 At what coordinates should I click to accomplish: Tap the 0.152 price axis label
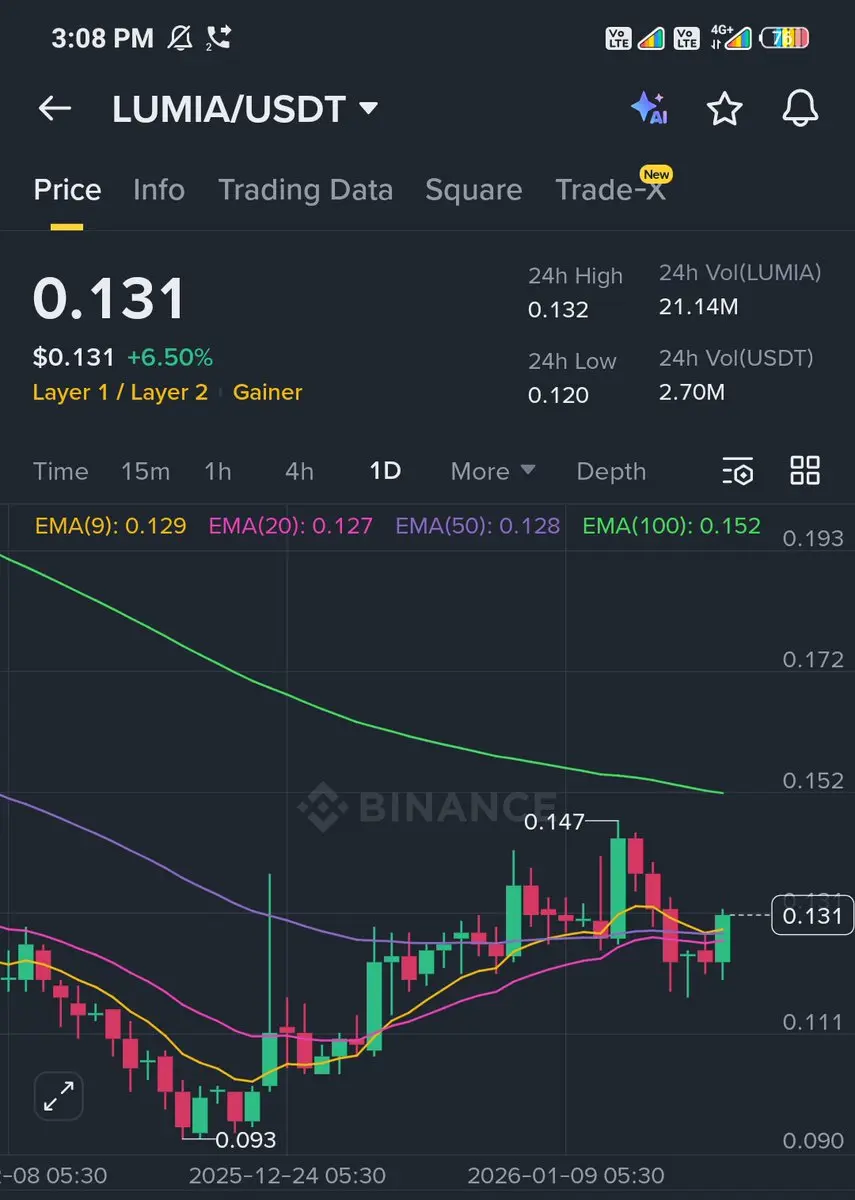813,780
